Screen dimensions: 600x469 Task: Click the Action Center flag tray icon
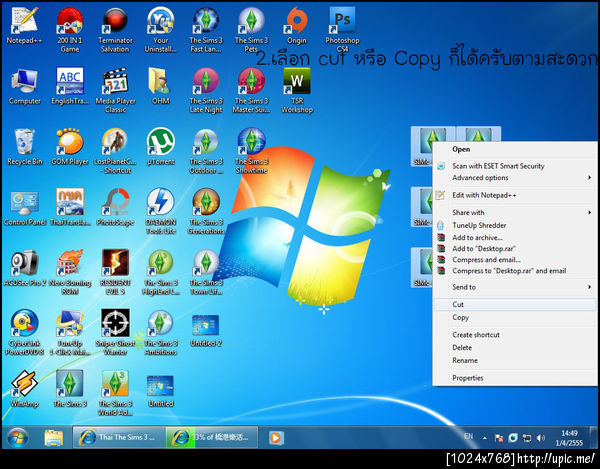pyautogui.click(x=499, y=438)
